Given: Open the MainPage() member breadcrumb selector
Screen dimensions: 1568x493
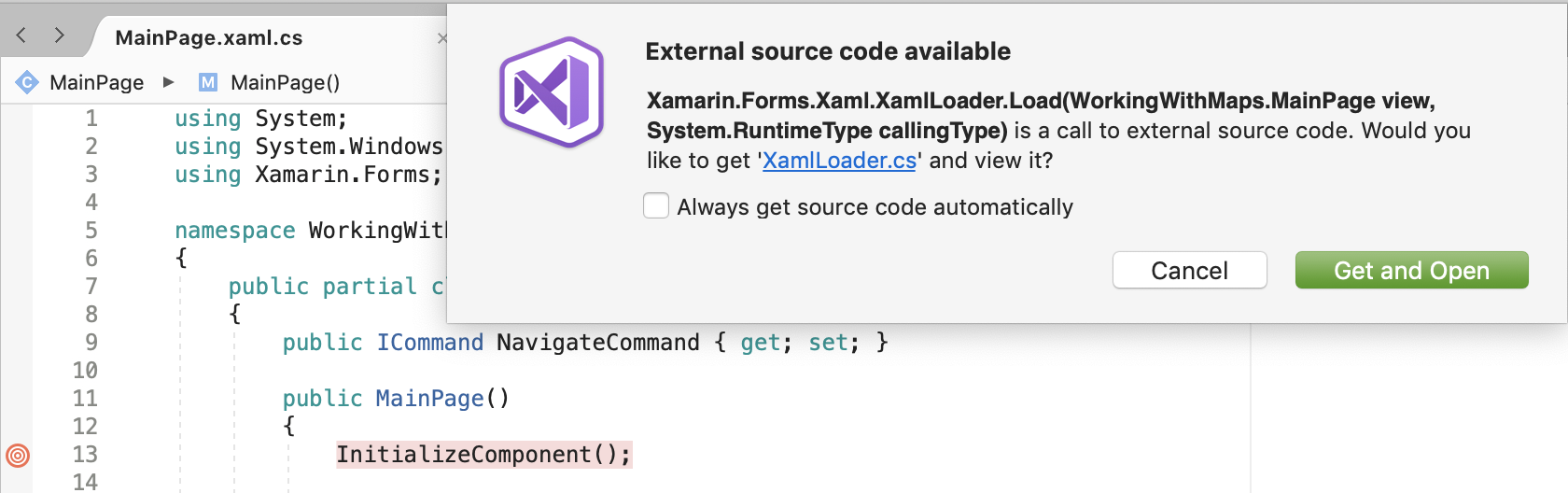Looking at the screenshot, I should 285,82.
